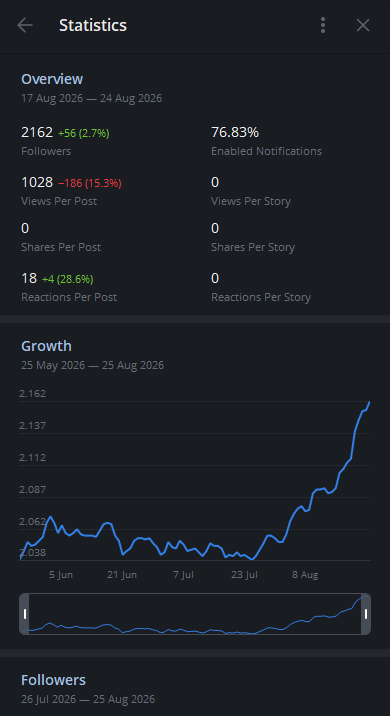Click the 23 Jul date on chart axis

[244, 574]
